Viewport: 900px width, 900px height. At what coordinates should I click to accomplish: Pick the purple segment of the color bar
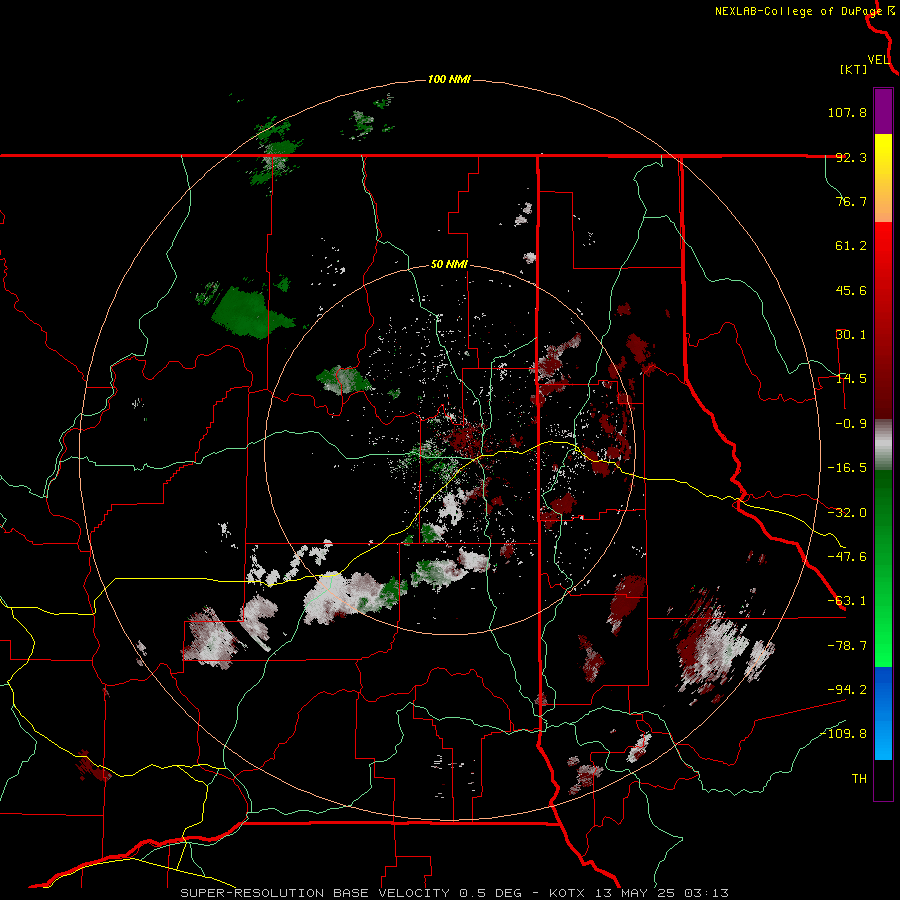click(x=883, y=111)
